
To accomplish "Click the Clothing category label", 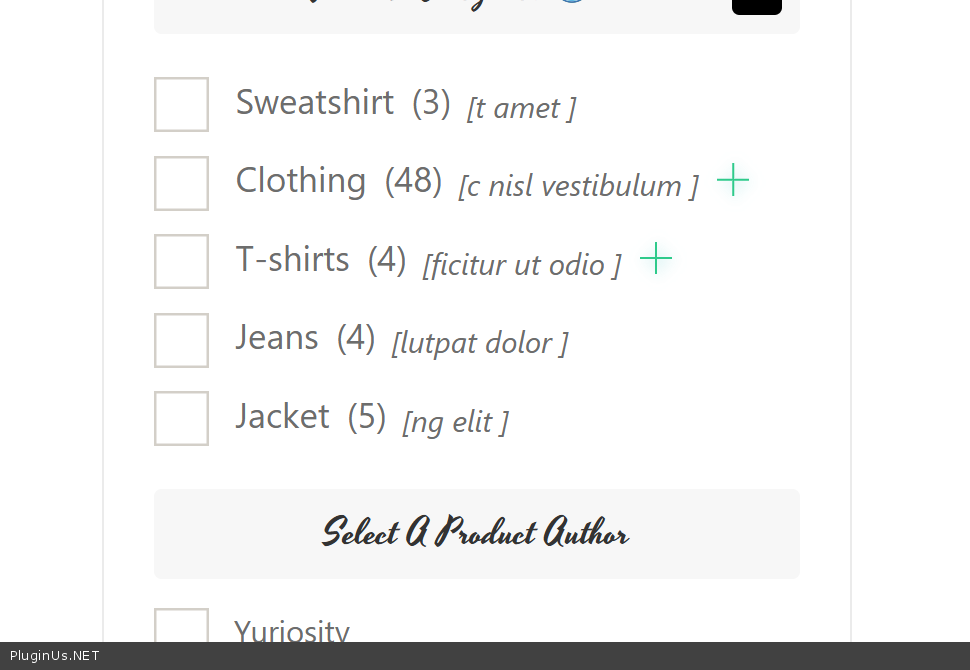I will (x=300, y=181).
